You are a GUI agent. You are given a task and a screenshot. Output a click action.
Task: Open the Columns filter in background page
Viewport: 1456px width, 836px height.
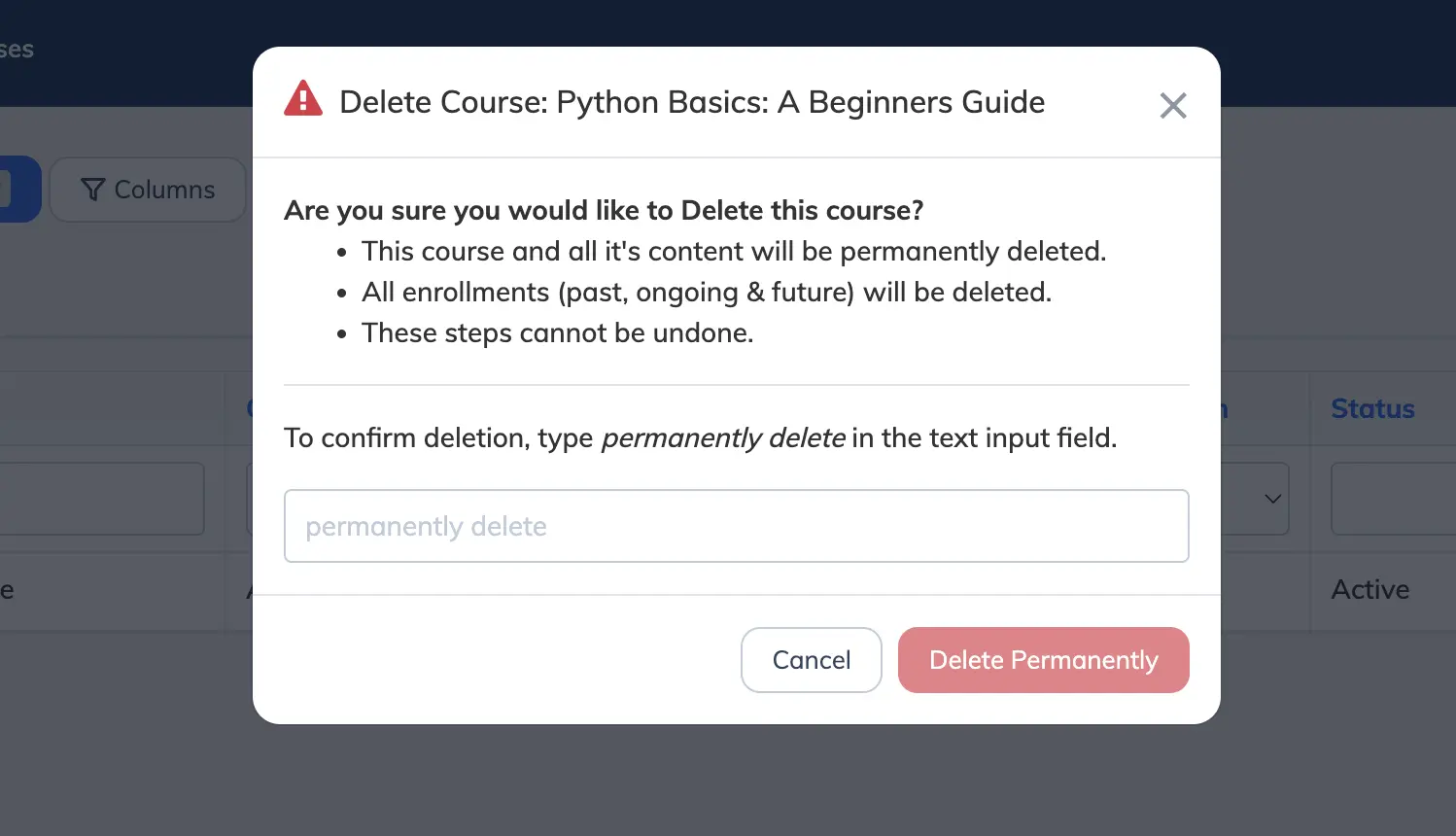148,190
